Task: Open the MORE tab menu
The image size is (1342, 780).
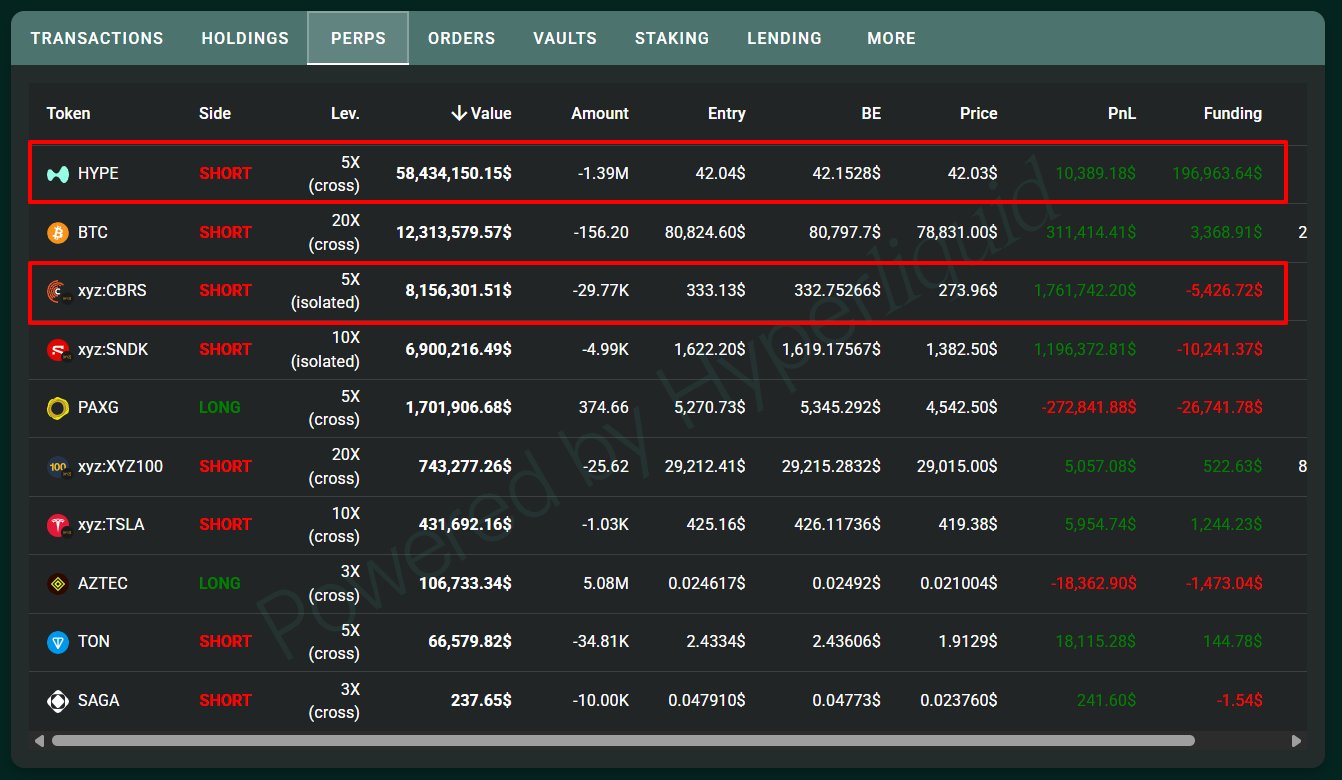Action: 891,38
